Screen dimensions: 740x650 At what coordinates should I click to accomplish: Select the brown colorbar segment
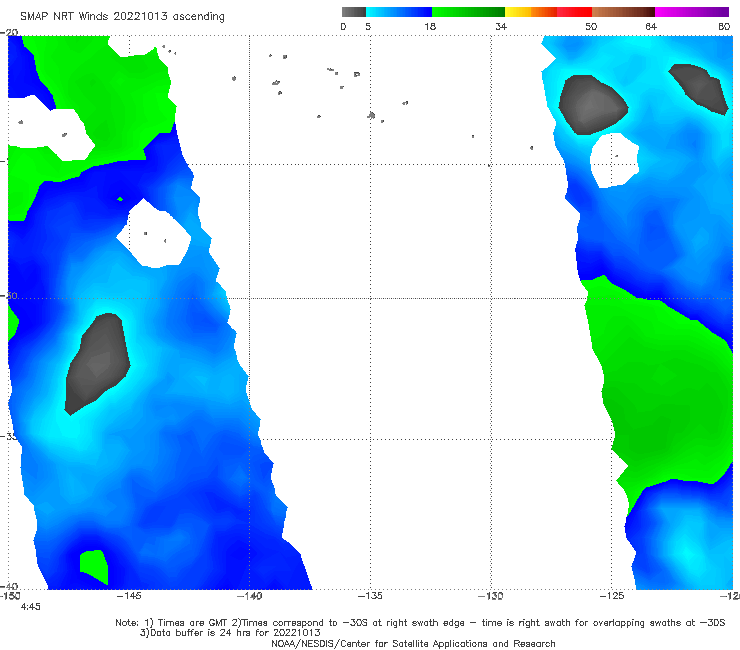click(623, 12)
